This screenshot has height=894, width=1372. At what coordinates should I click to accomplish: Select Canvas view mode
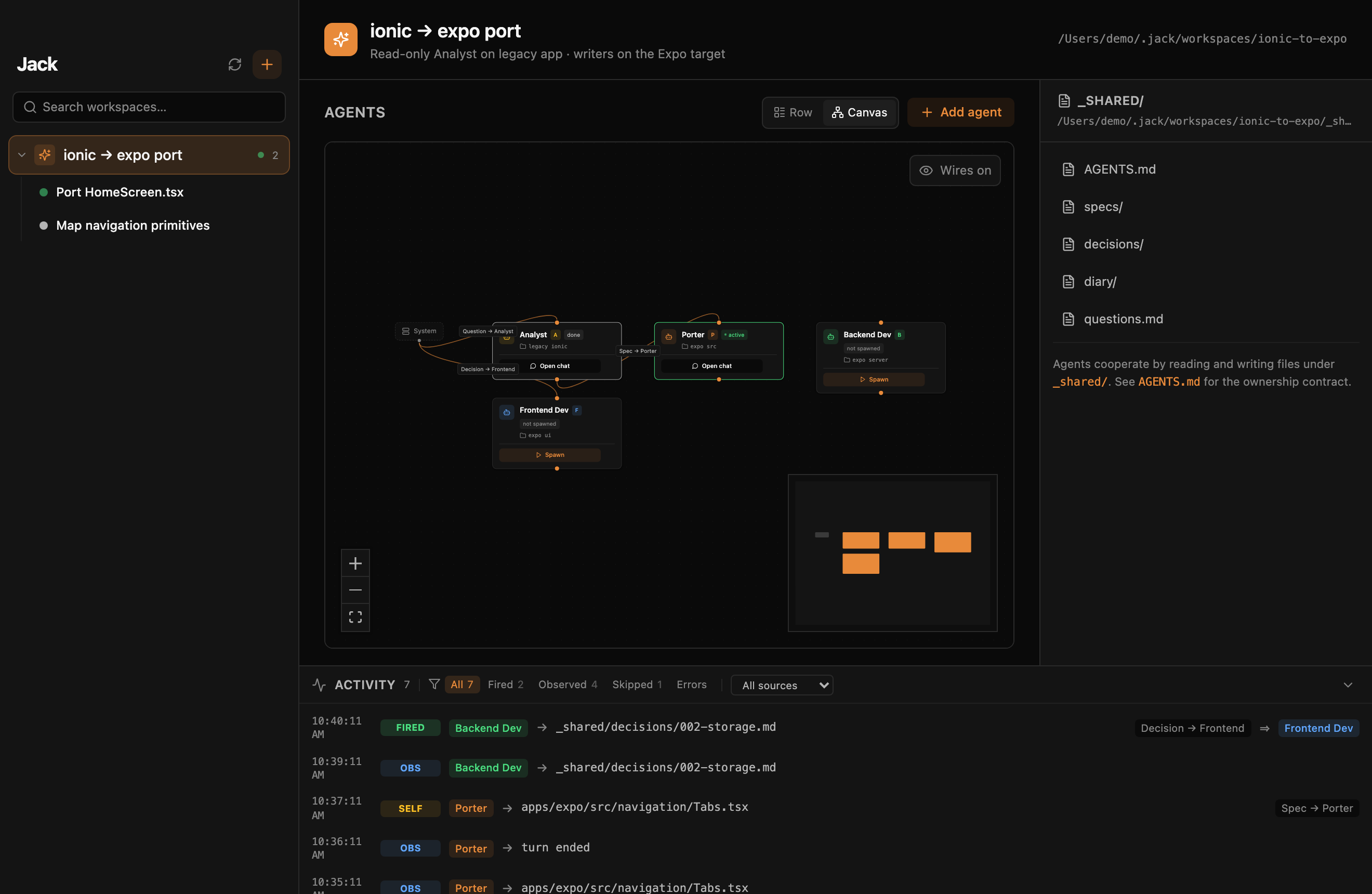[860, 112]
